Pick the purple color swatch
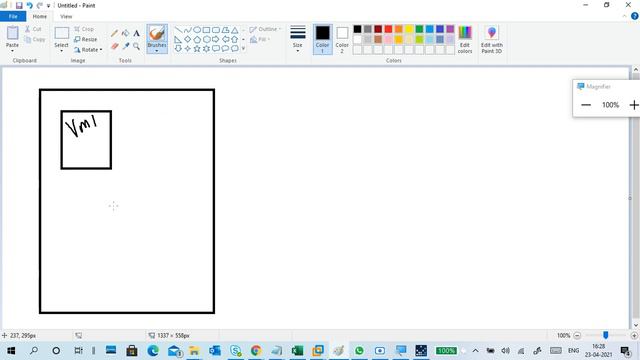 (450, 29)
